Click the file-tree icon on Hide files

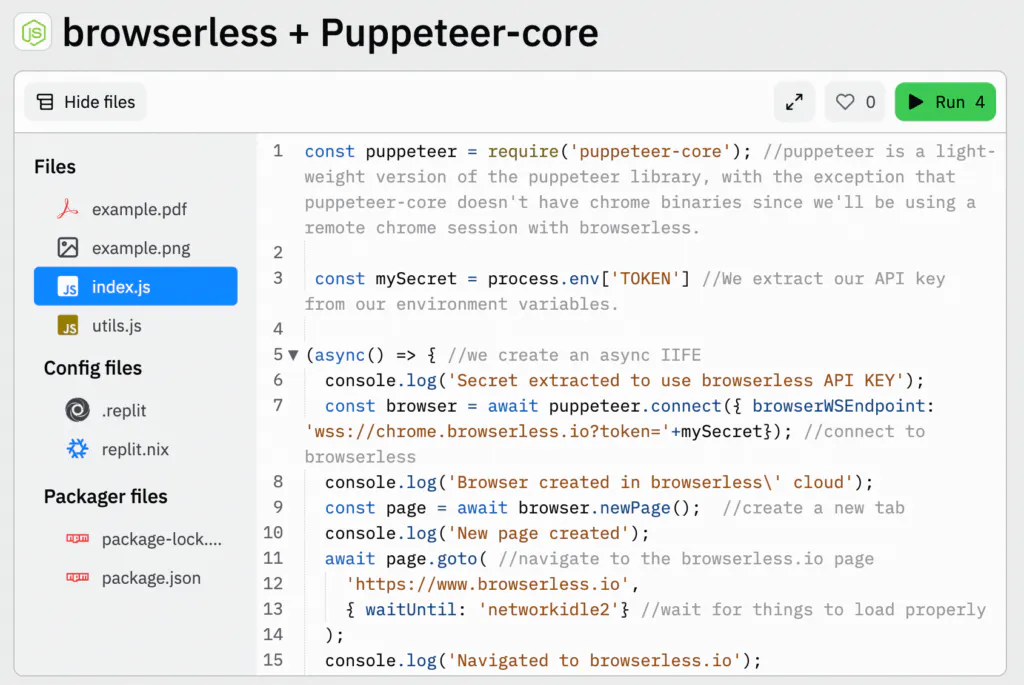tap(45, 102)
